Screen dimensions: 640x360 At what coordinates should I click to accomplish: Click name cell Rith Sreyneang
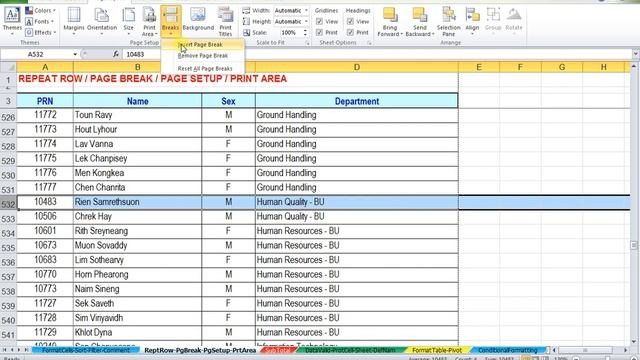pyautogui.click(x=138, y=231)
